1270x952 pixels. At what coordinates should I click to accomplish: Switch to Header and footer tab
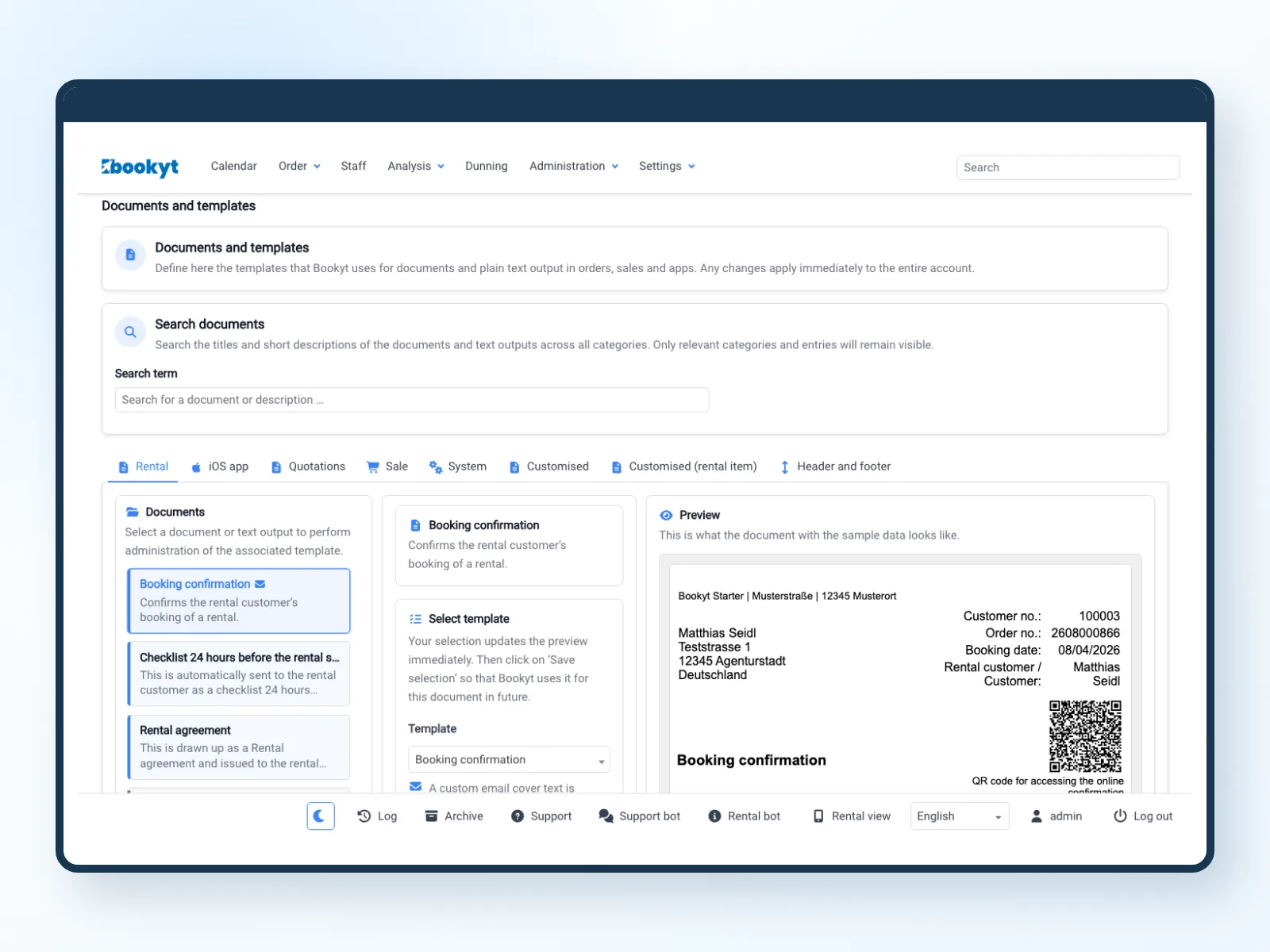tap(836, 466)
